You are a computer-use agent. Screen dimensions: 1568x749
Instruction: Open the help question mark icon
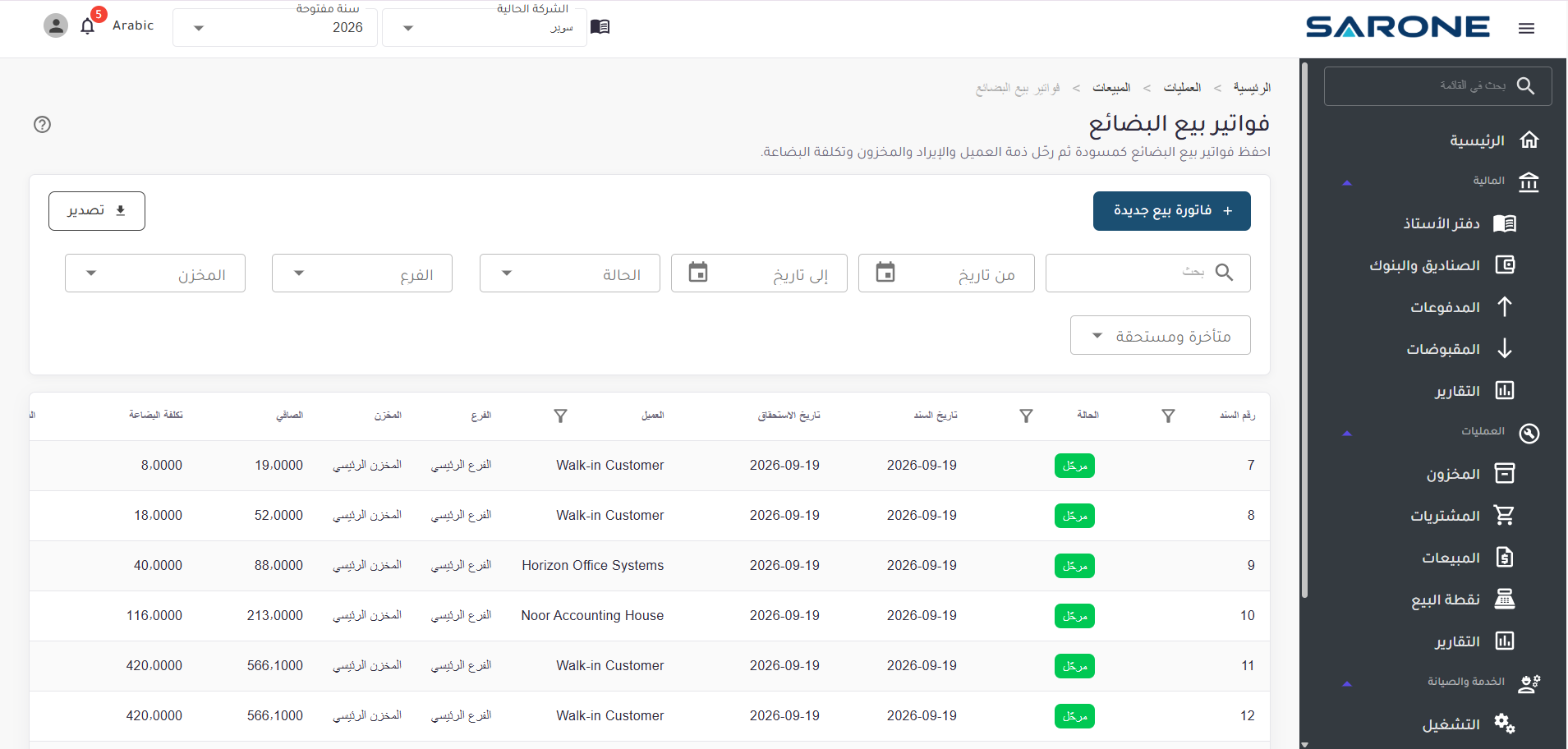(43, 125)
